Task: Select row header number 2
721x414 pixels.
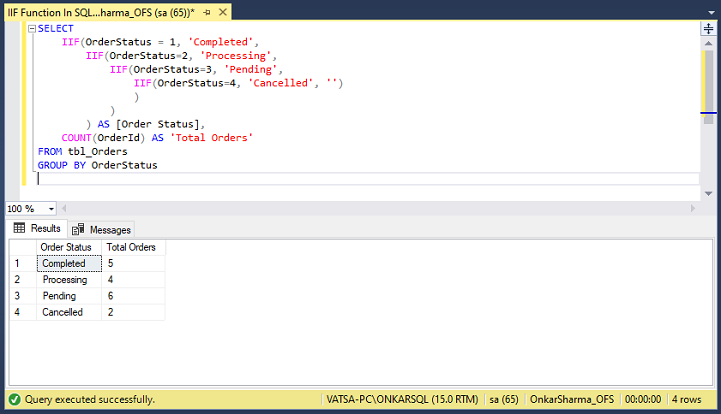Action: tap(23, 280)
